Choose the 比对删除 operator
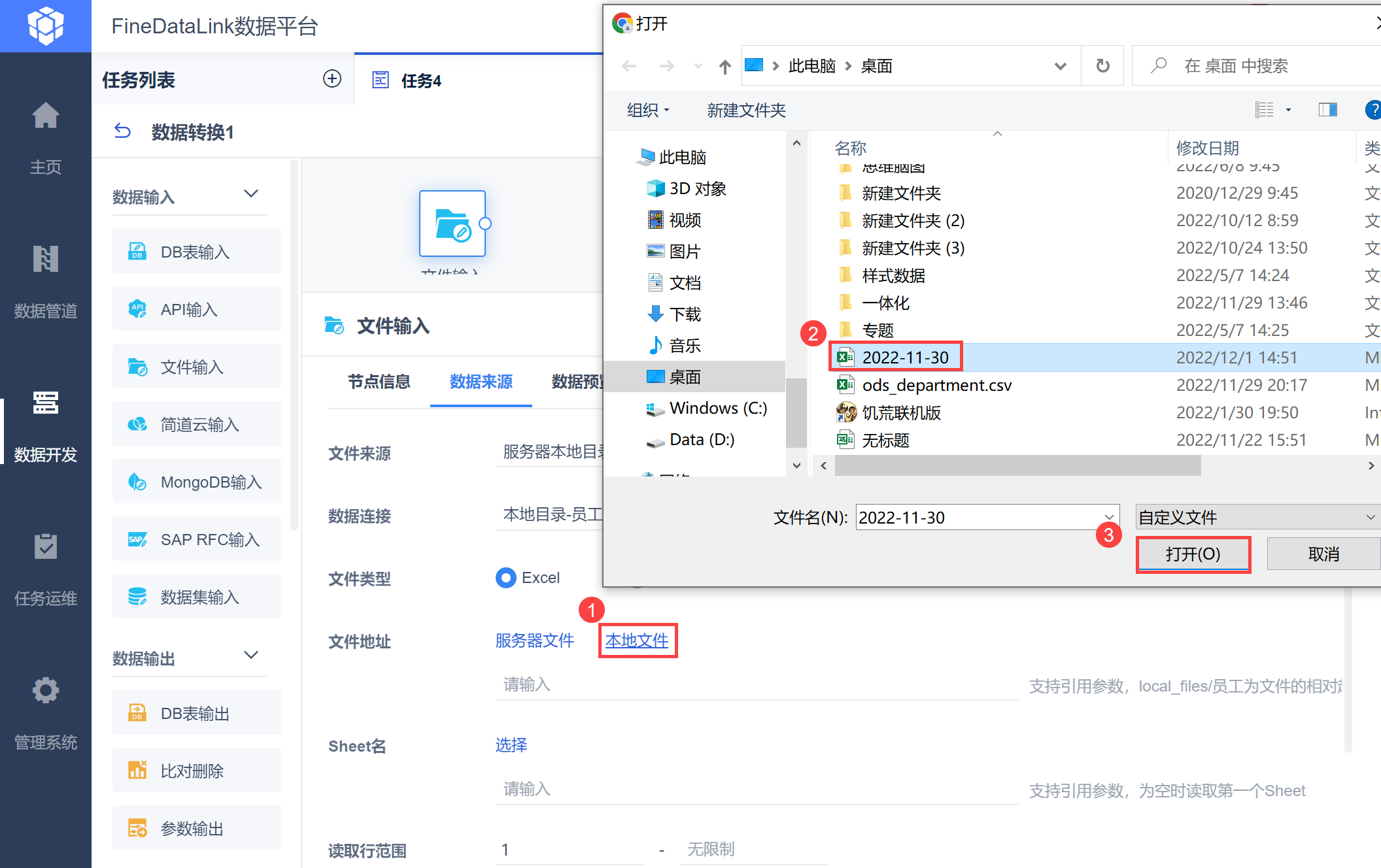The width and height of the screenshot is (1381, 868). (x=196, y=771)
